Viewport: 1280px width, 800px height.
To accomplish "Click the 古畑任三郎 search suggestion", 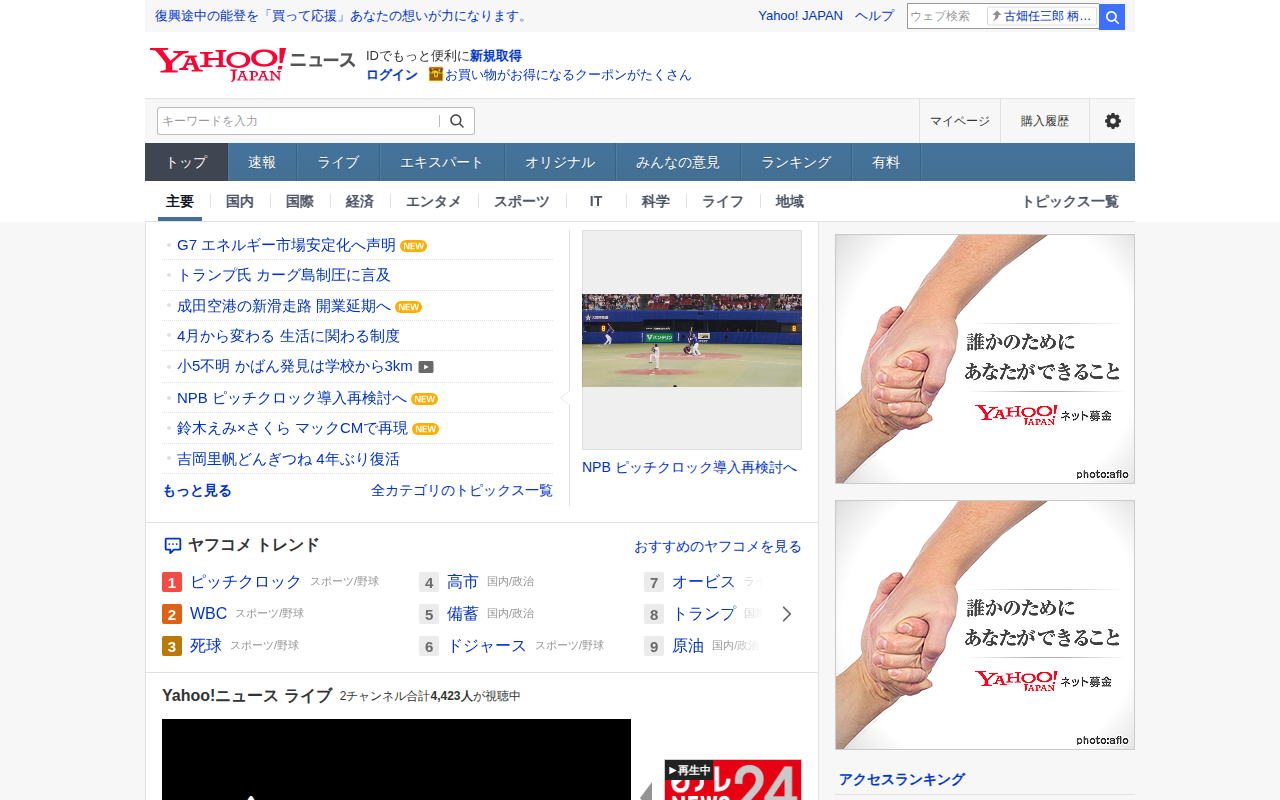I will pos(1042,16).
